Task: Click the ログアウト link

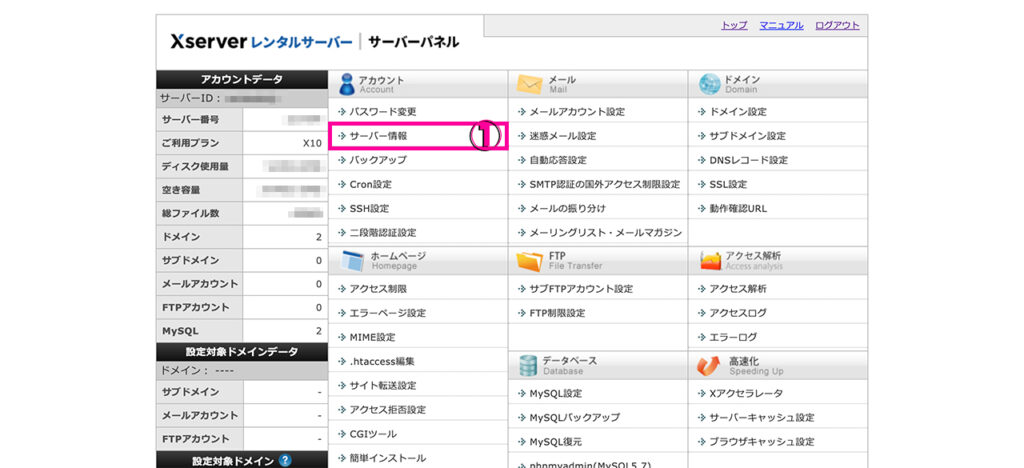Action: click(837, 25)
